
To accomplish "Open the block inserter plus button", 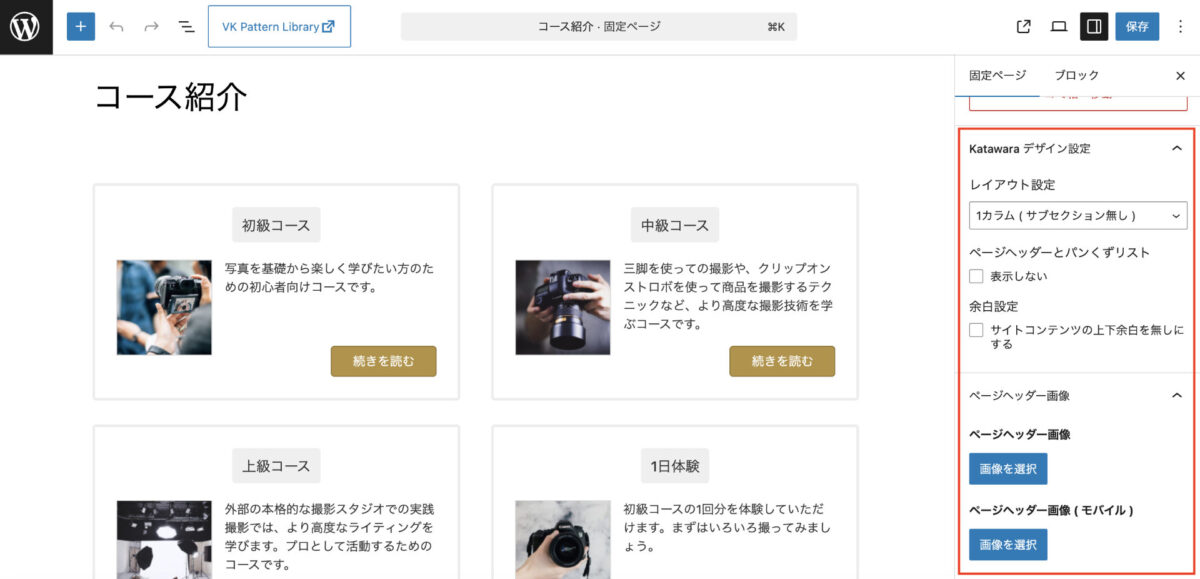I will 81,27.
